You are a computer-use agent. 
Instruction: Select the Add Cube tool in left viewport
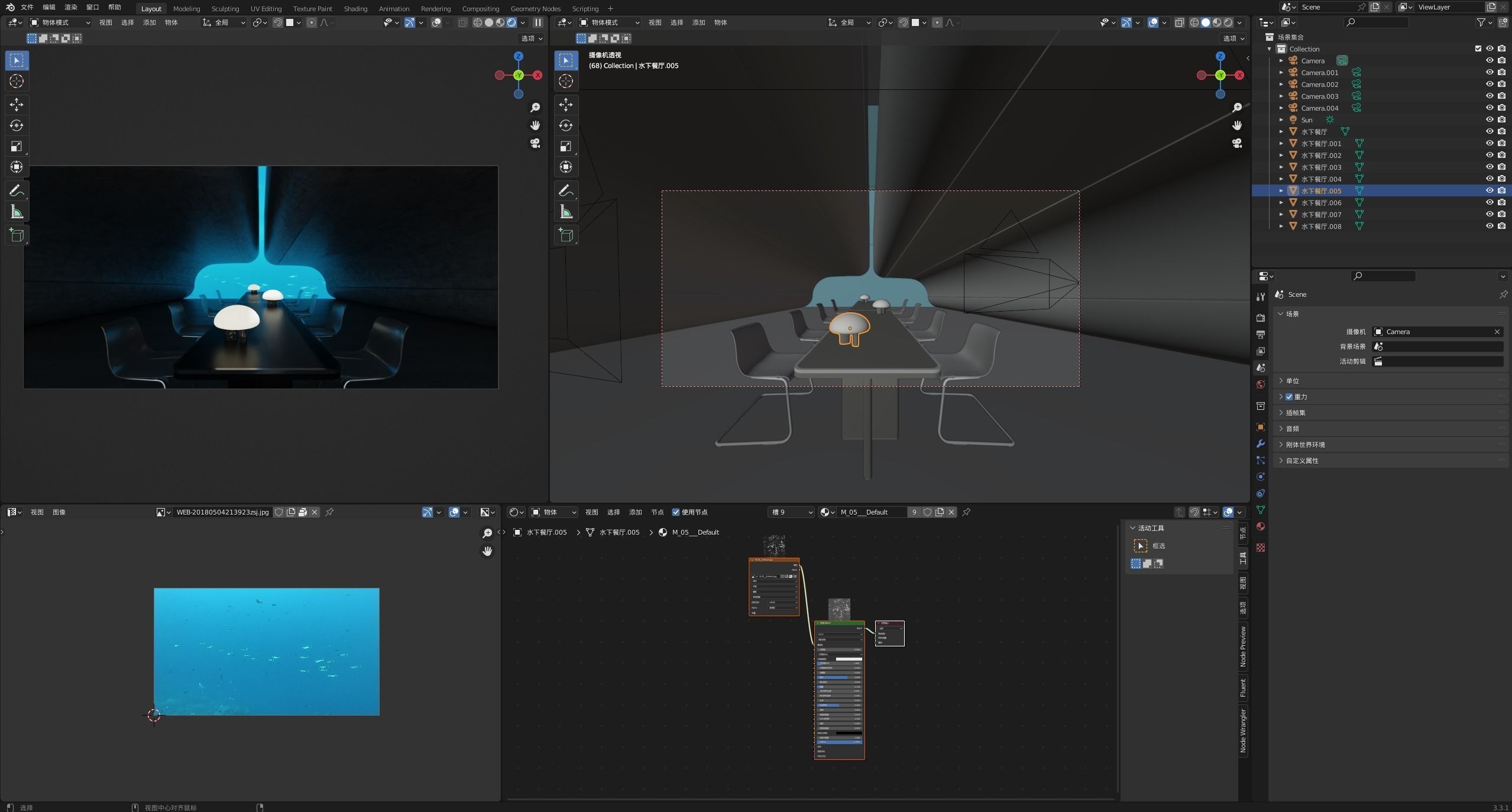pos(17,235)
